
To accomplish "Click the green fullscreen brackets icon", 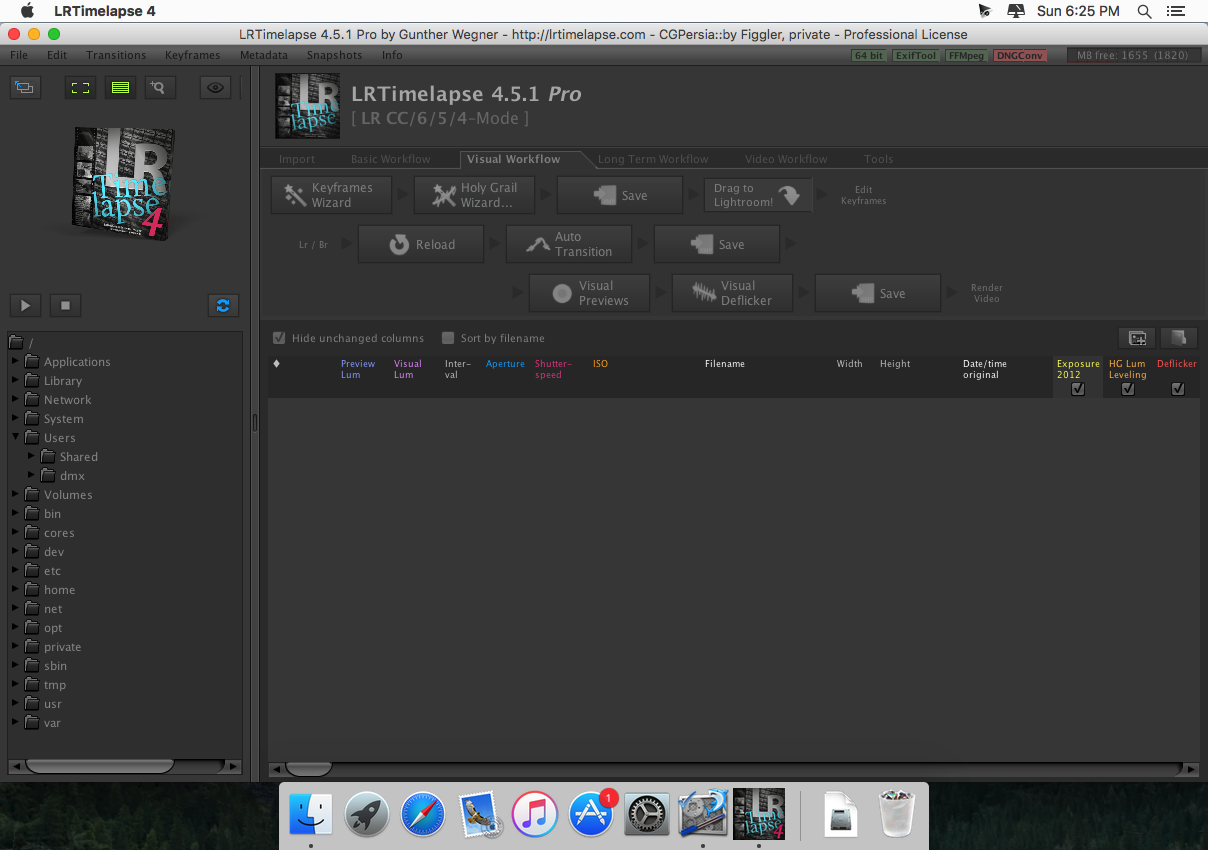I will pyautogui.click(x=81, y=87).
